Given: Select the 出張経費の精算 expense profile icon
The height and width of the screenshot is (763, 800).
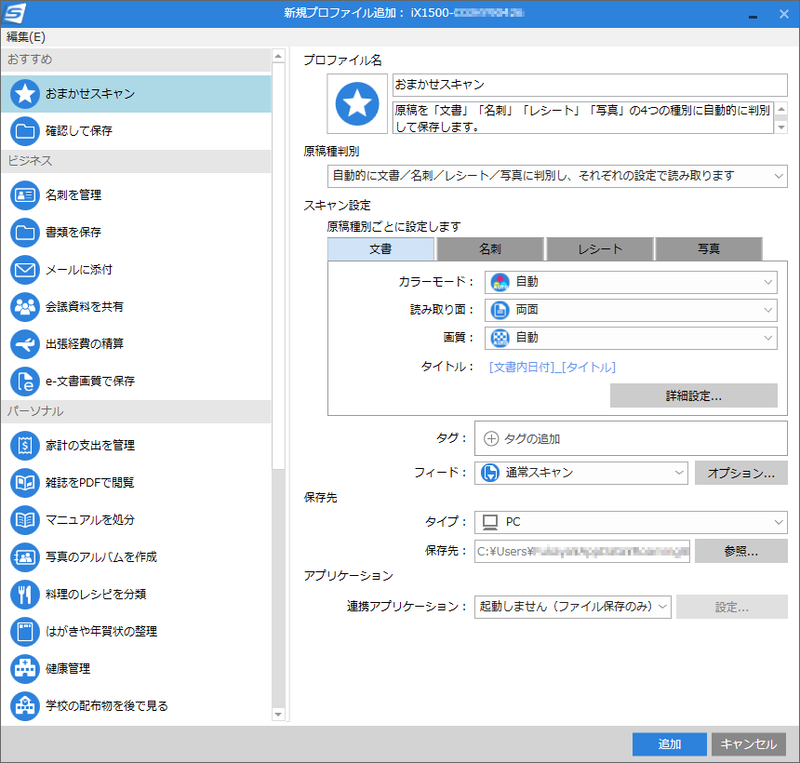Looking at the screenshot, I should coord(25,343).
